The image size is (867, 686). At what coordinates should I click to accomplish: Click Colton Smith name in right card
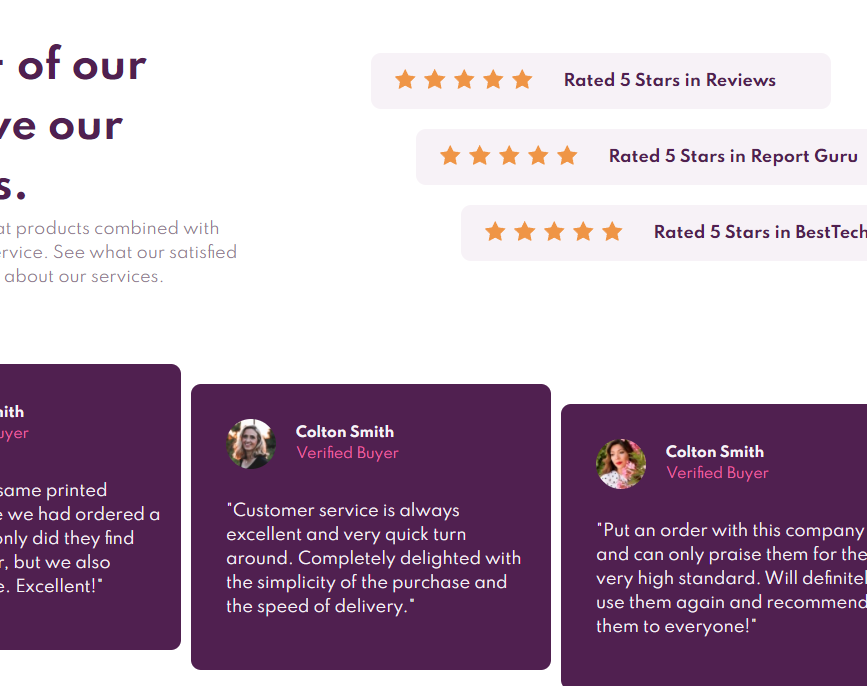click(715, 452)
